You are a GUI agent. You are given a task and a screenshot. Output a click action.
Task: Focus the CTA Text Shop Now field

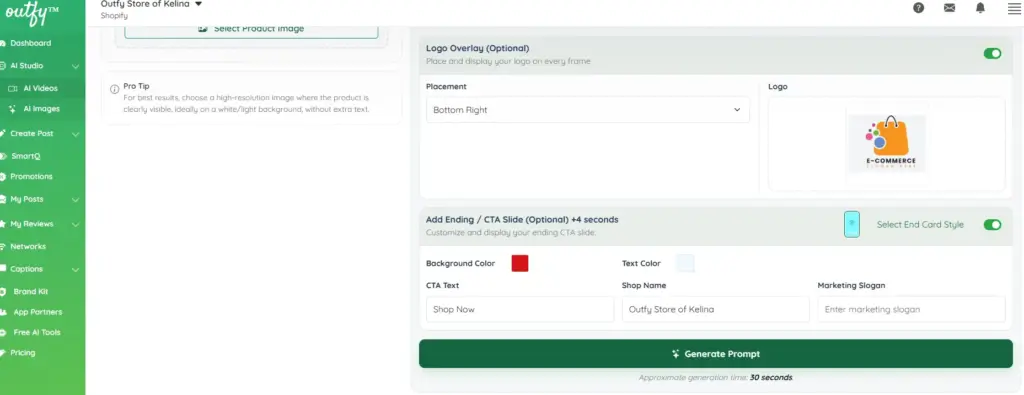[x=520, y=309]
